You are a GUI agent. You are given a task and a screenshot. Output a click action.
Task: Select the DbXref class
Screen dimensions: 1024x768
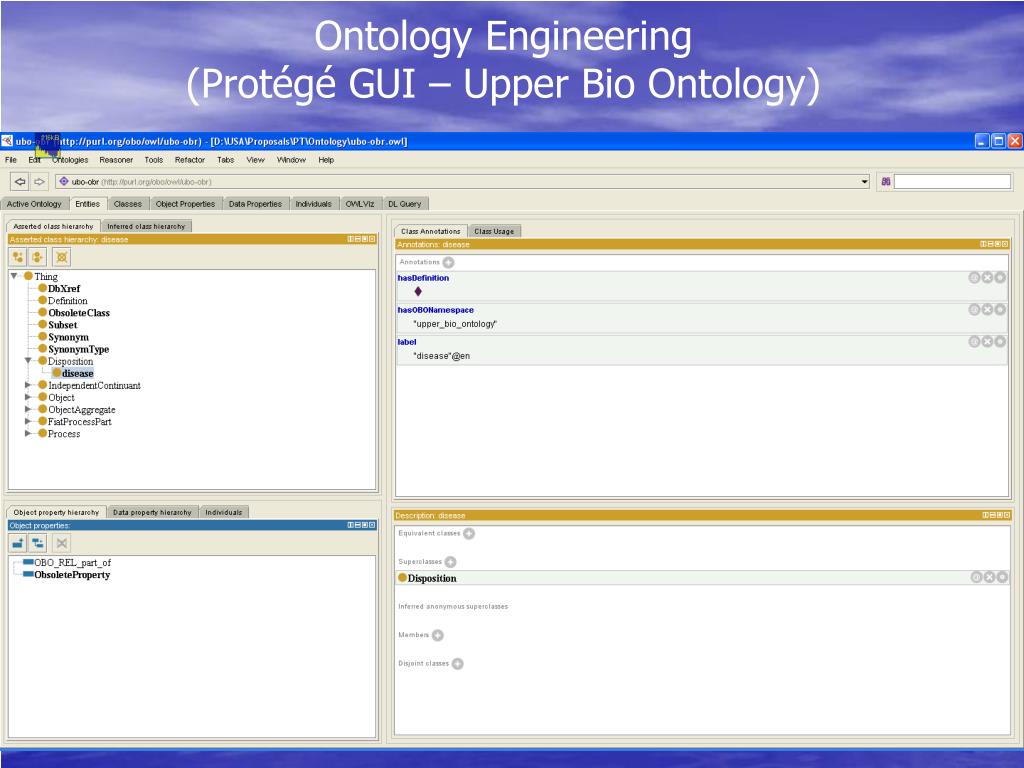coord(64,289)
